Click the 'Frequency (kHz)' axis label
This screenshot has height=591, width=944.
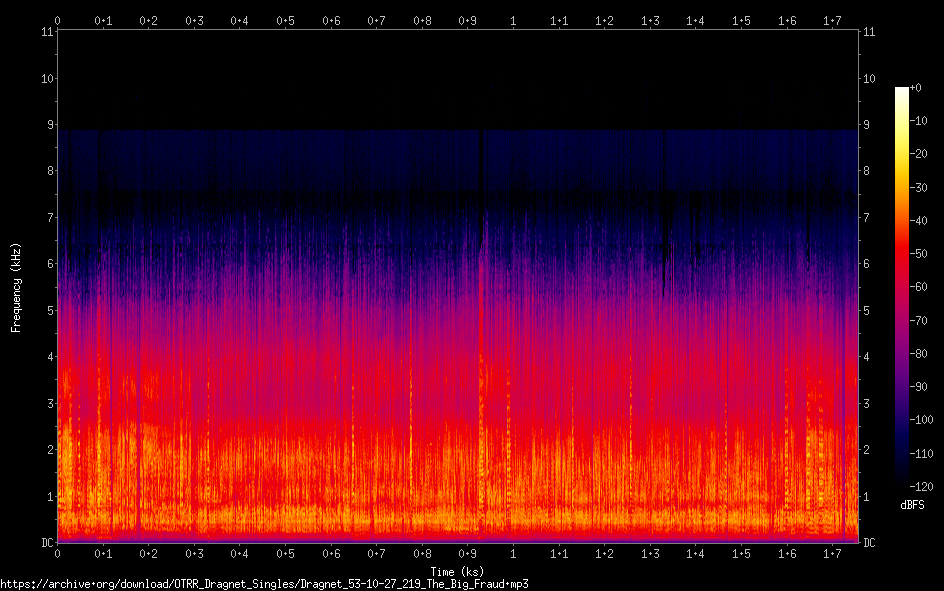16,287
